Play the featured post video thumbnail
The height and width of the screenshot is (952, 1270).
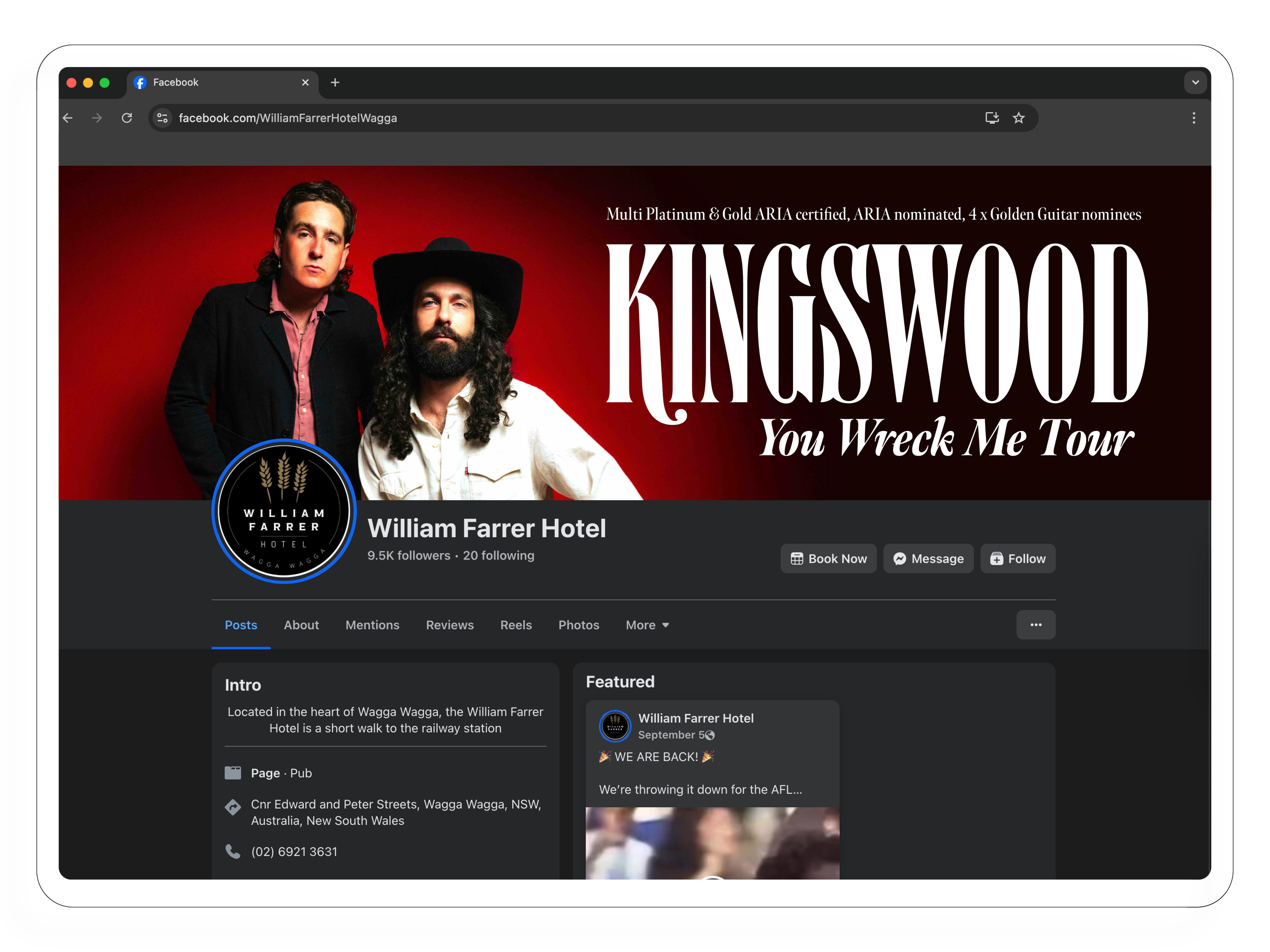coord(713,843)
